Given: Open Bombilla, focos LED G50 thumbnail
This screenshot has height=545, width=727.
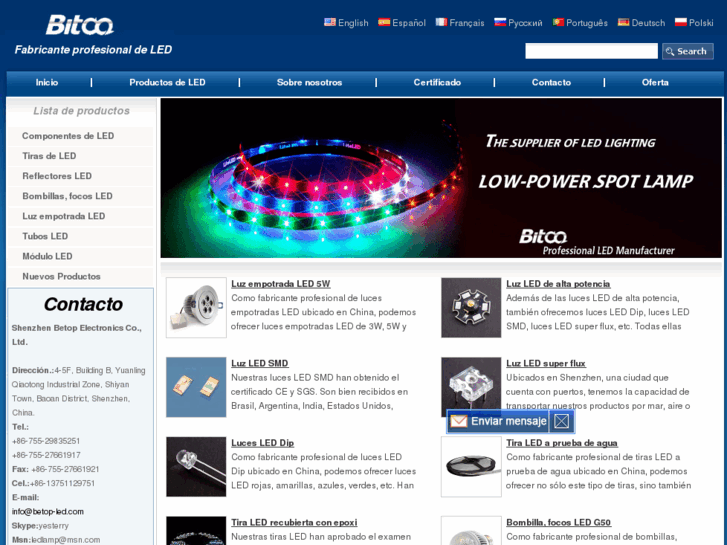Looking at the screenshot, I should pyautogui.click(x=471, y=531).
